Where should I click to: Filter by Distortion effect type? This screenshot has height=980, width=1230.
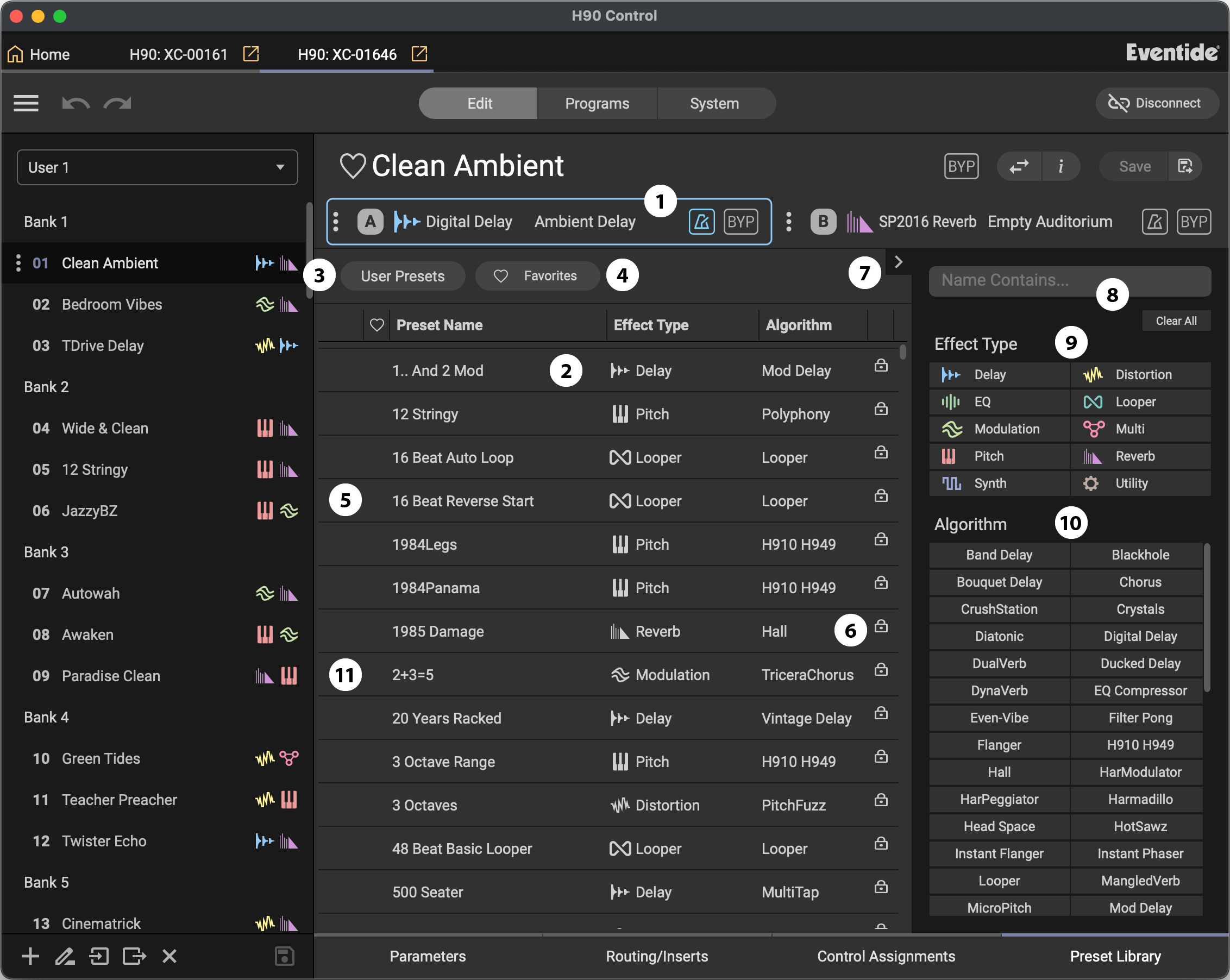[x=1140, y=375]
